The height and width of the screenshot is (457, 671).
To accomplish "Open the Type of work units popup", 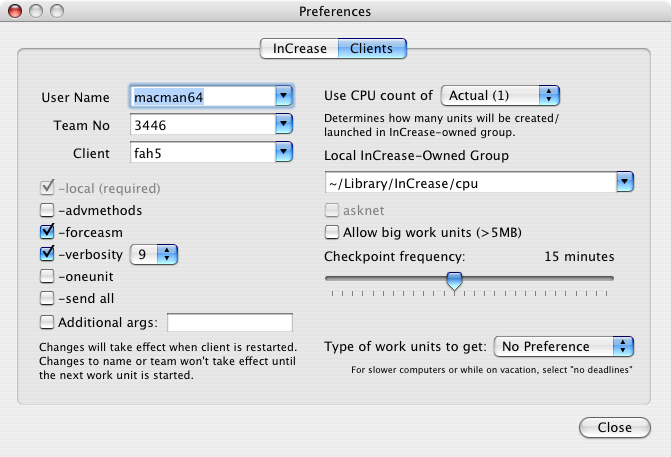I will pyautogui.click(x=564, y=346).
